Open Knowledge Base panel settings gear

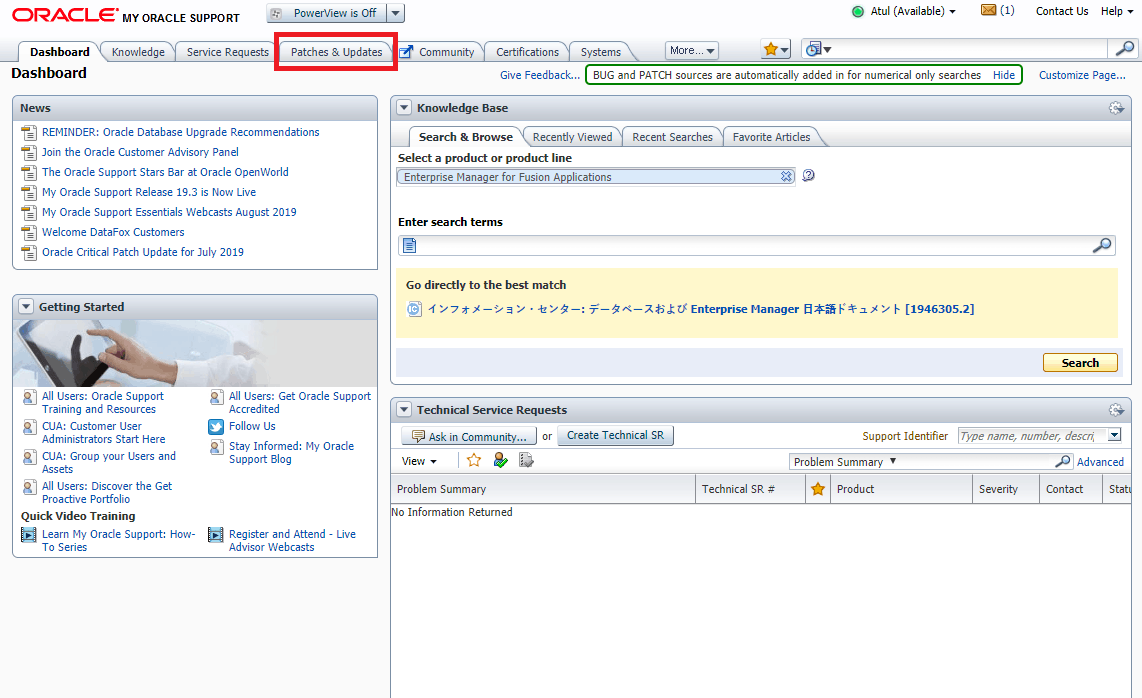pyautogui.click(x=1116, y=108)
